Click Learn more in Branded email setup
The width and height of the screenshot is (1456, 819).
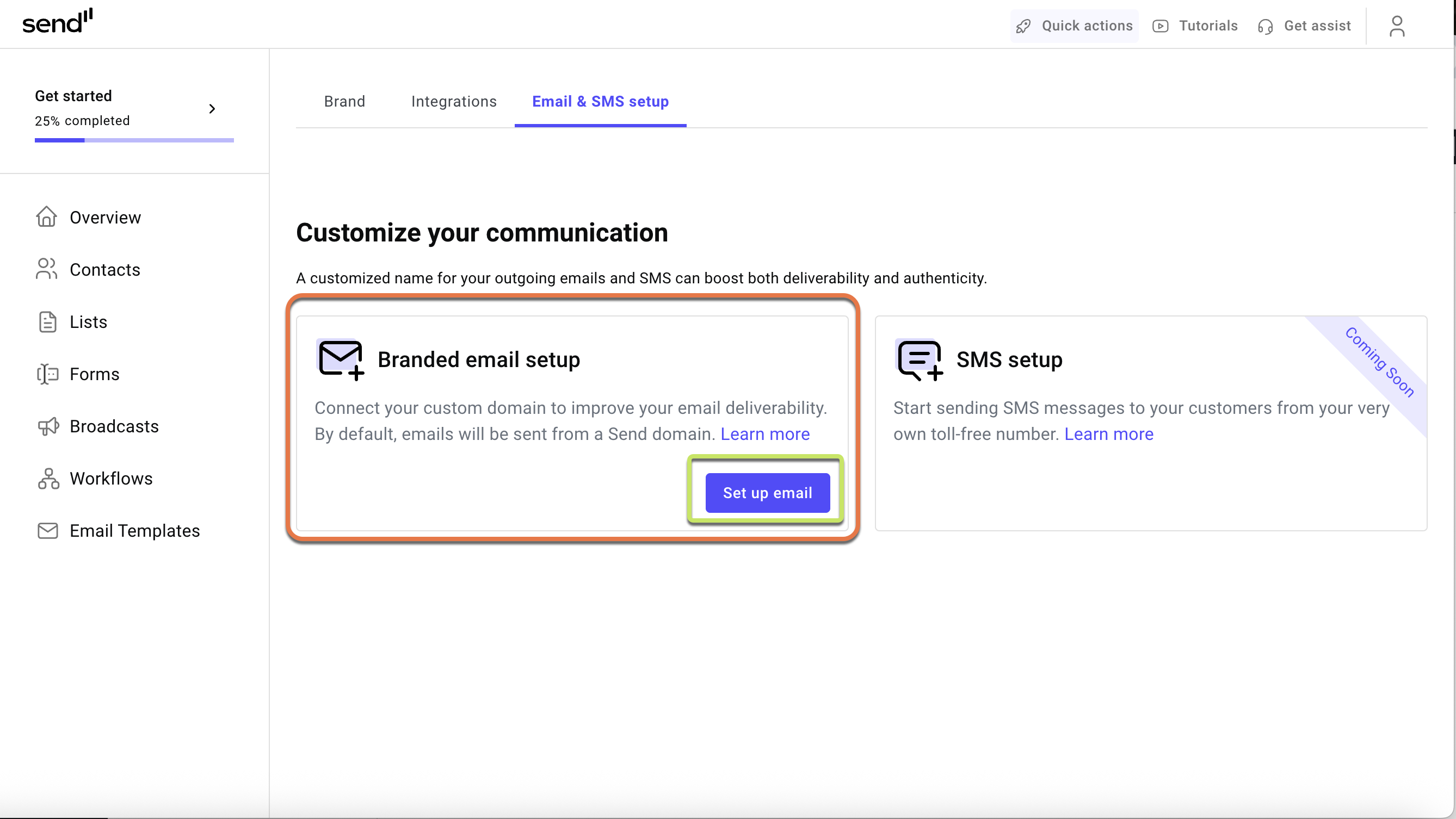pos(765,434)
